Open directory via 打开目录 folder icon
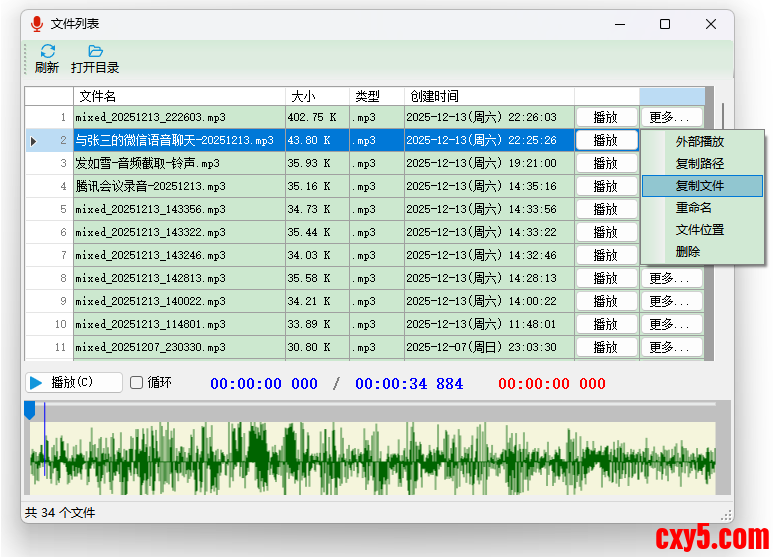The image size is (774, 557). (x=95, y=52)
